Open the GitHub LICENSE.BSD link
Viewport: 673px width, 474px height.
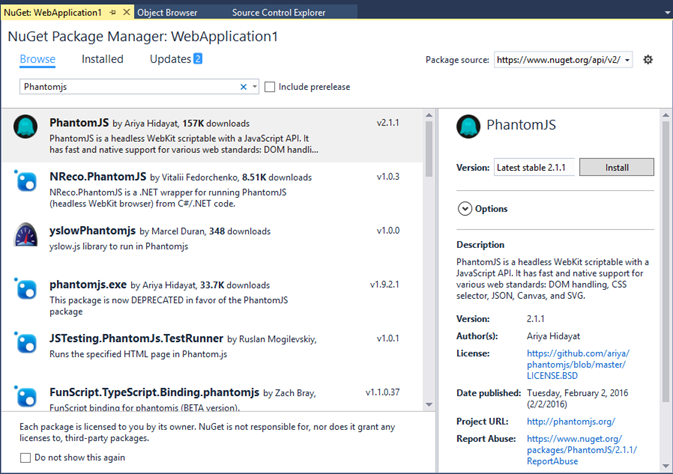578,365
